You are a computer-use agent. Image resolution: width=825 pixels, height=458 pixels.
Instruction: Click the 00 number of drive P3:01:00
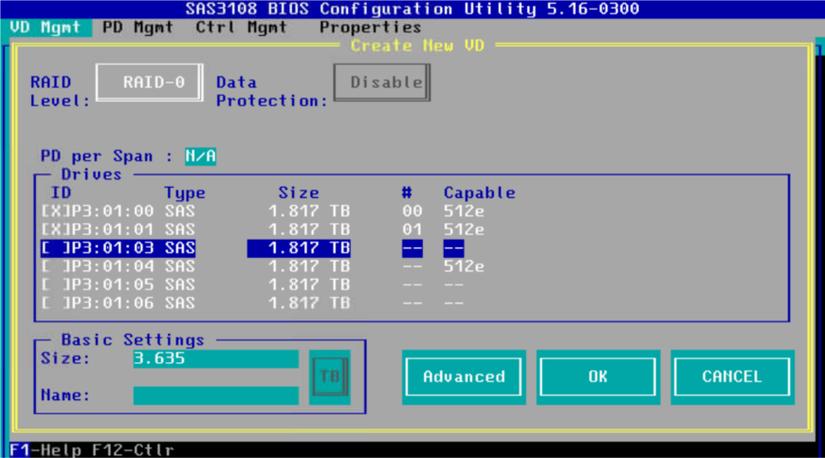coord(412,211)
